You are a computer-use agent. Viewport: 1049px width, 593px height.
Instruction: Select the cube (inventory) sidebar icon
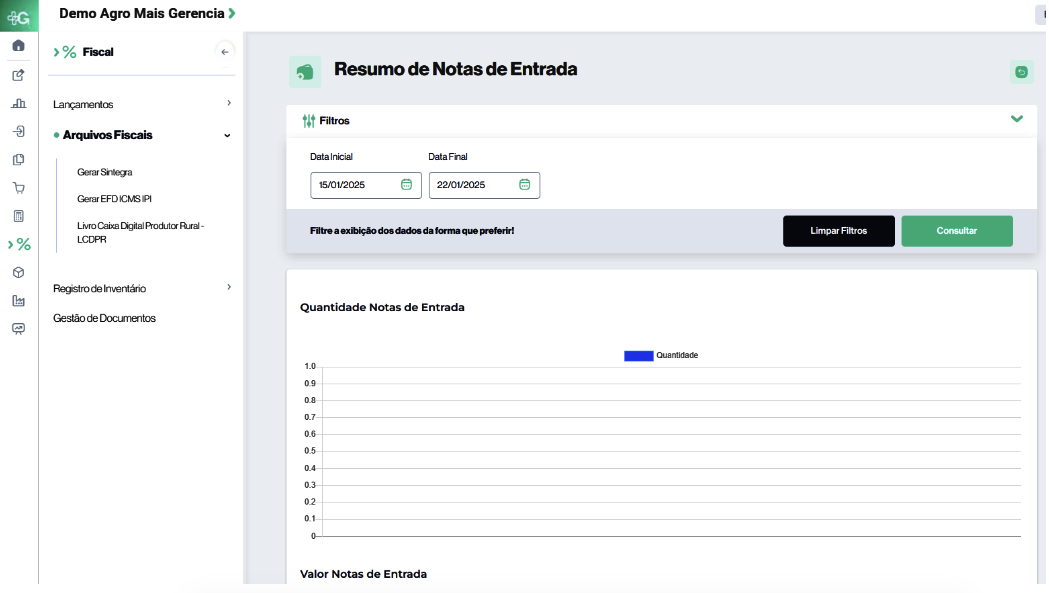point(18,272)
